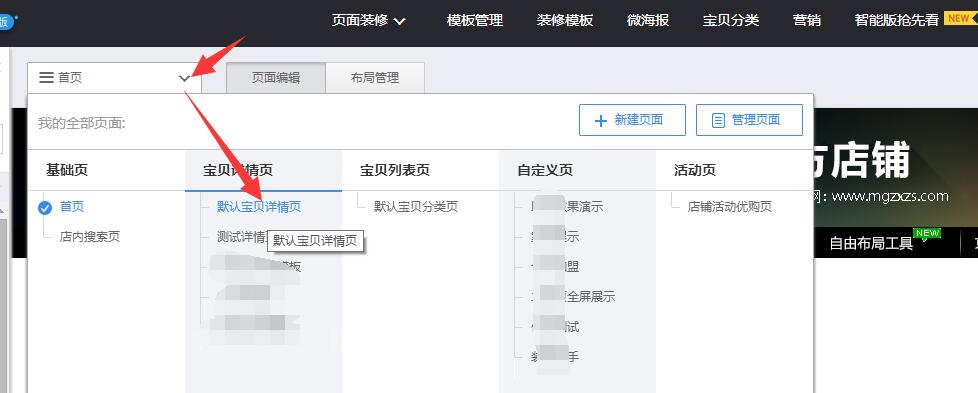Switch to the 布局管理 tab
This screenshot has width=978, height=393.
[x=375, y=78]
